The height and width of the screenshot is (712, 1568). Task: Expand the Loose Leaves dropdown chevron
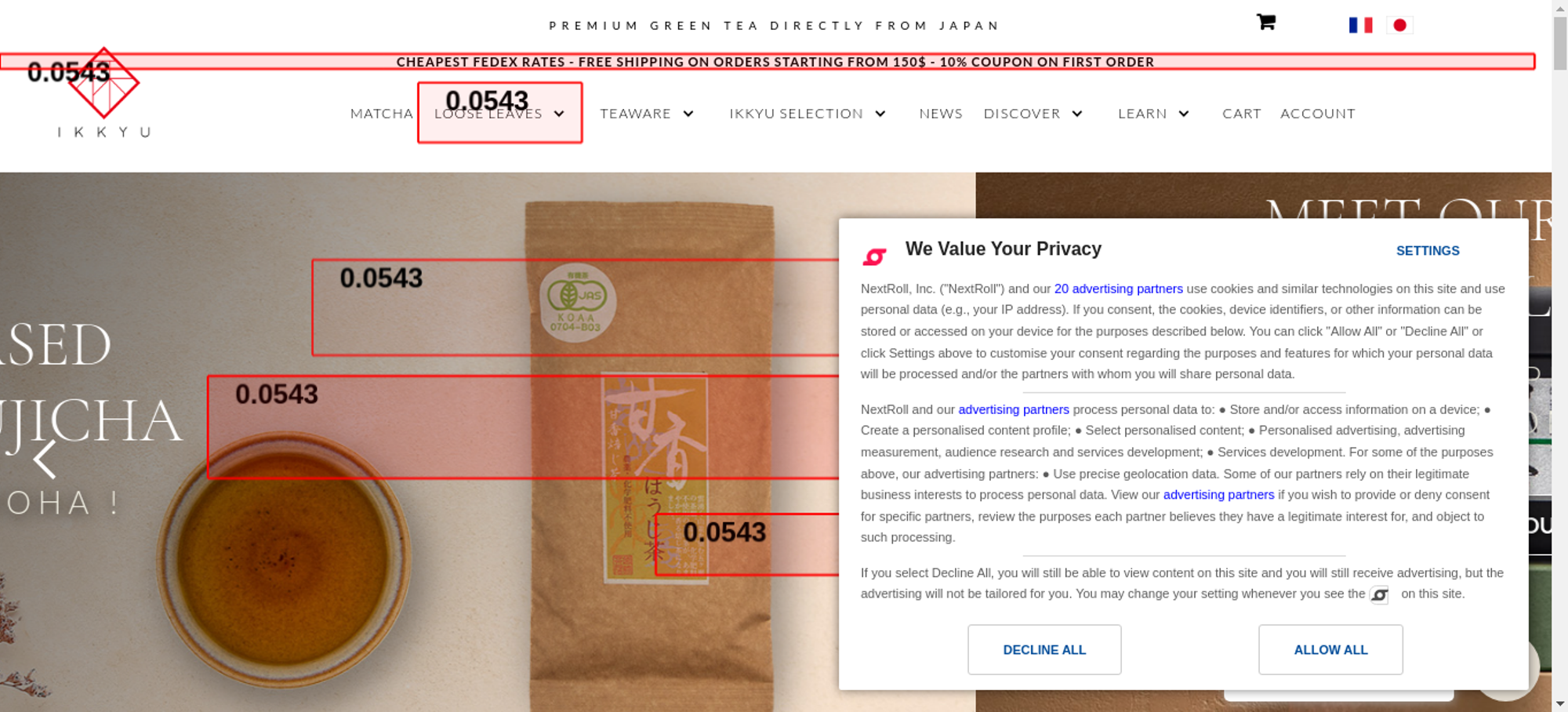pos(559,114)
